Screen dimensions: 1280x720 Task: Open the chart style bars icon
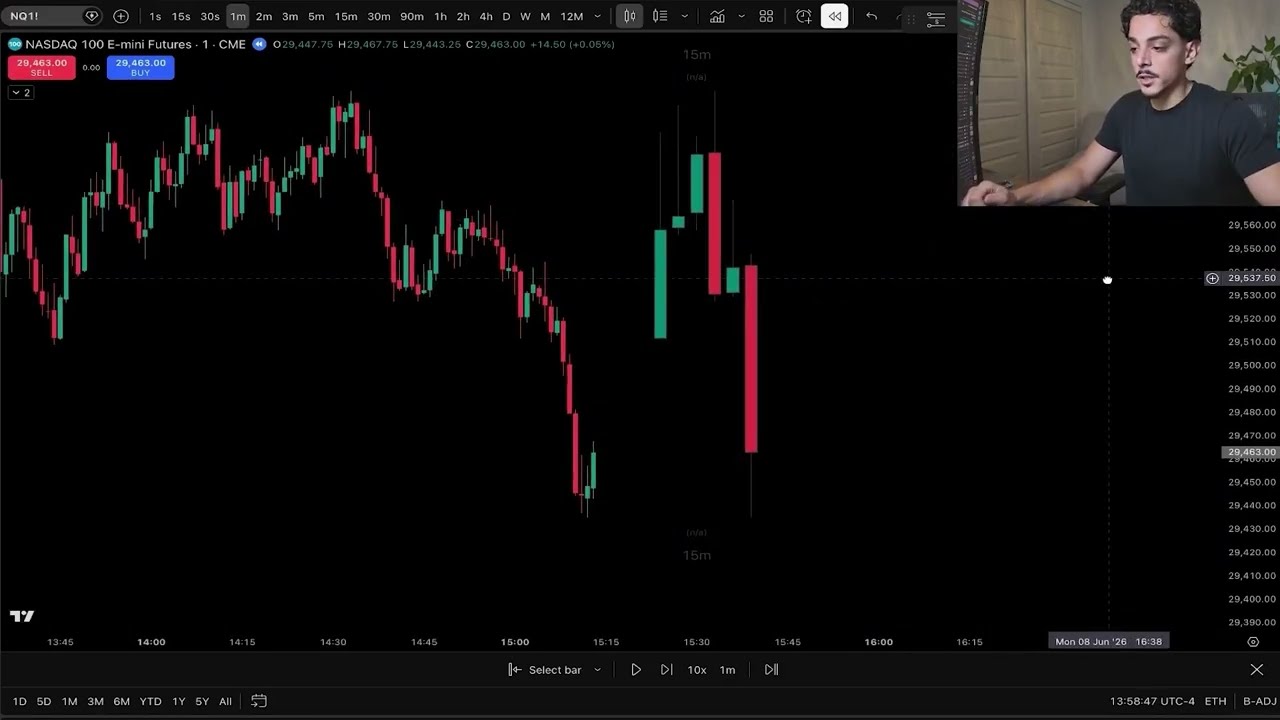click(660, 16)
